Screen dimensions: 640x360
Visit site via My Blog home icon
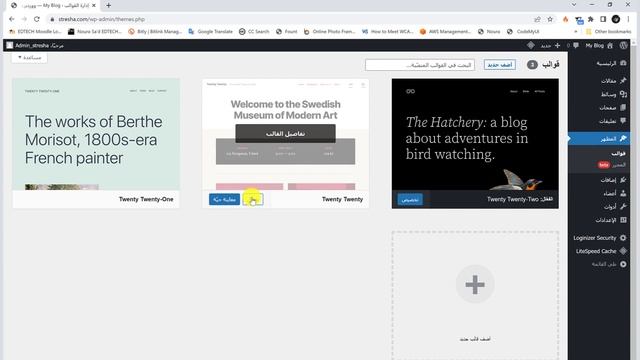pos(610,45)
